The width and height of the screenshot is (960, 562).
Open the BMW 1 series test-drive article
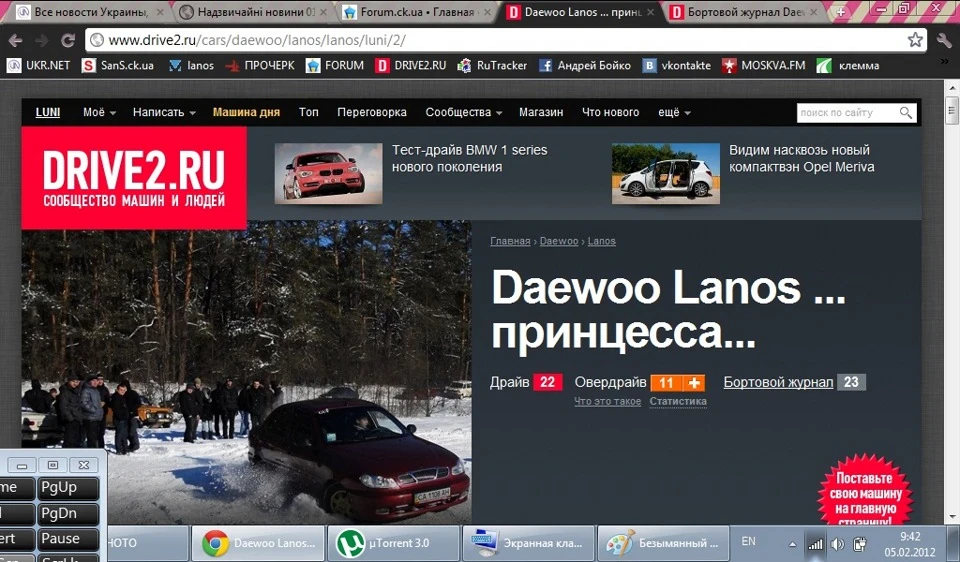click(x=470, y=159)
